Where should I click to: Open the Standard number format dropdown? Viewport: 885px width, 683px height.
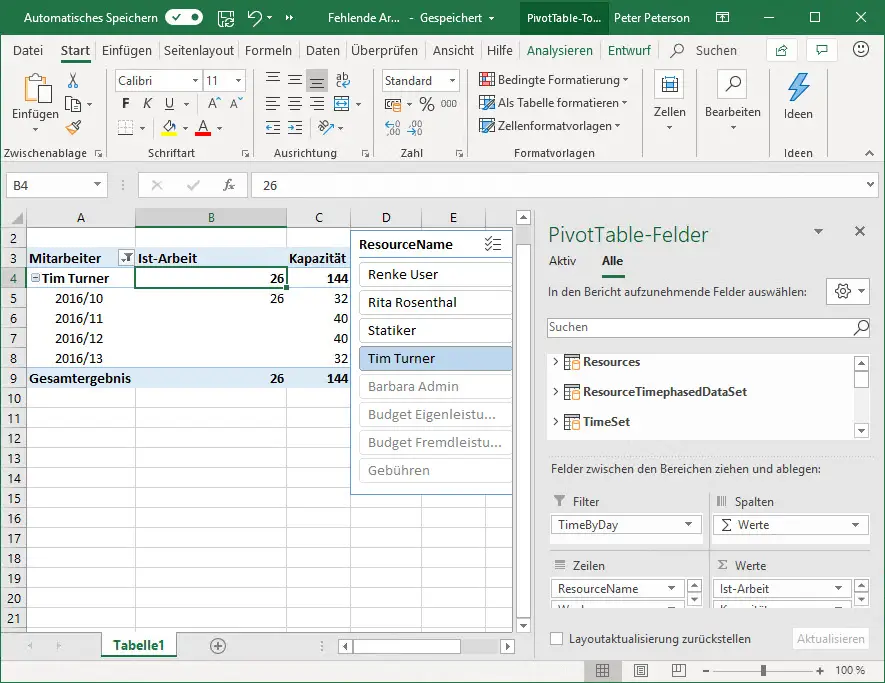[x=452, y=80]
